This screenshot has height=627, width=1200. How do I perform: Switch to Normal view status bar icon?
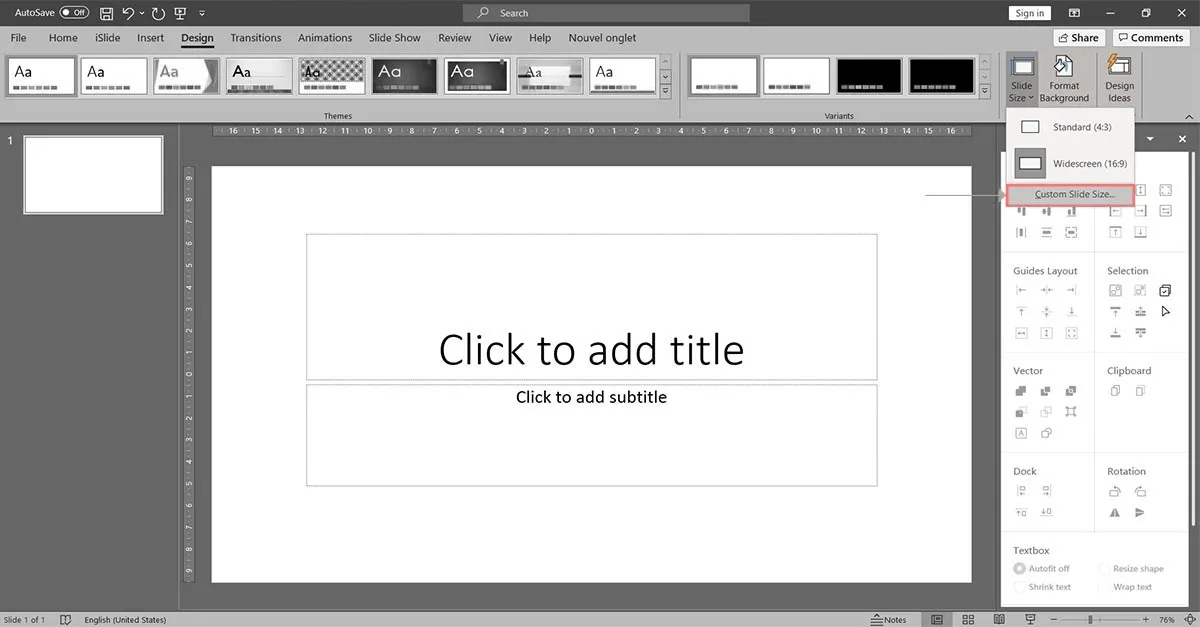point(938,620)
